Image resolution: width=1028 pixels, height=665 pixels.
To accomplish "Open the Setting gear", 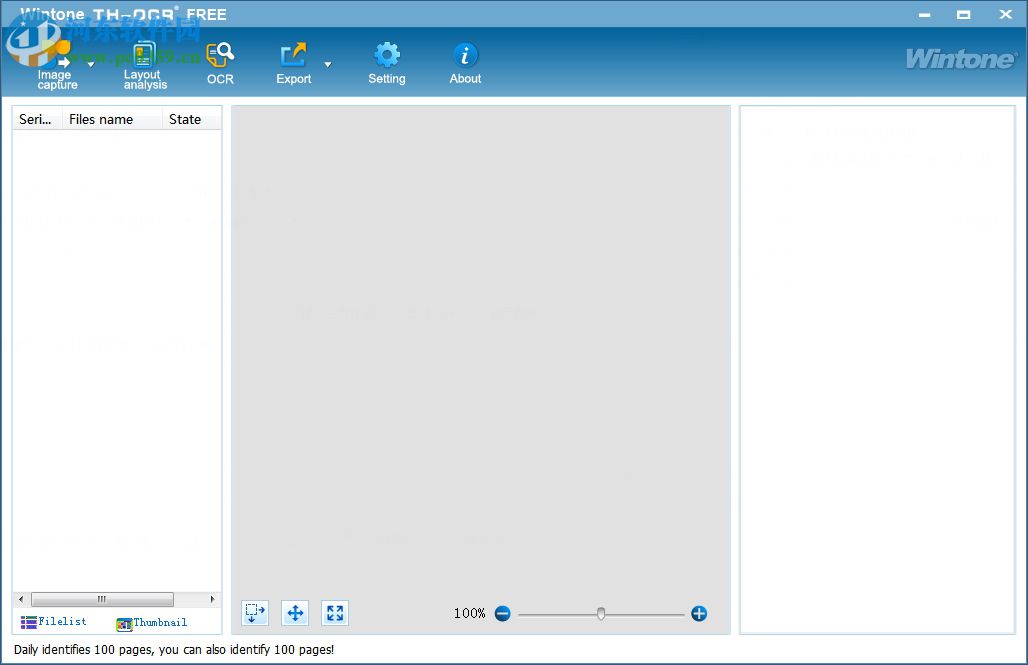I will coord(387,64).
